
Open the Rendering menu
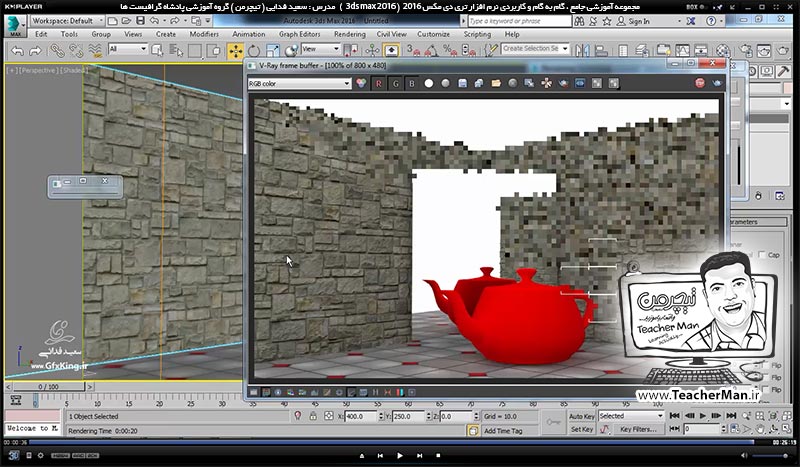click(x=349, y=34)
